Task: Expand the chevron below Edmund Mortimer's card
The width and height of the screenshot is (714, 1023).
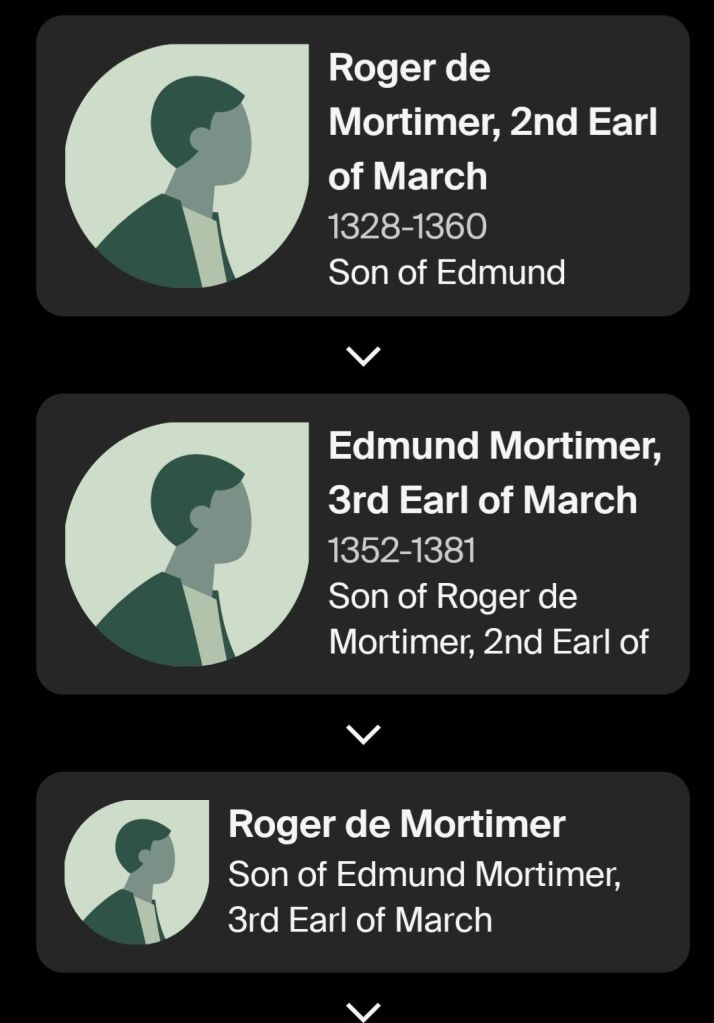Action: point(363,735)
